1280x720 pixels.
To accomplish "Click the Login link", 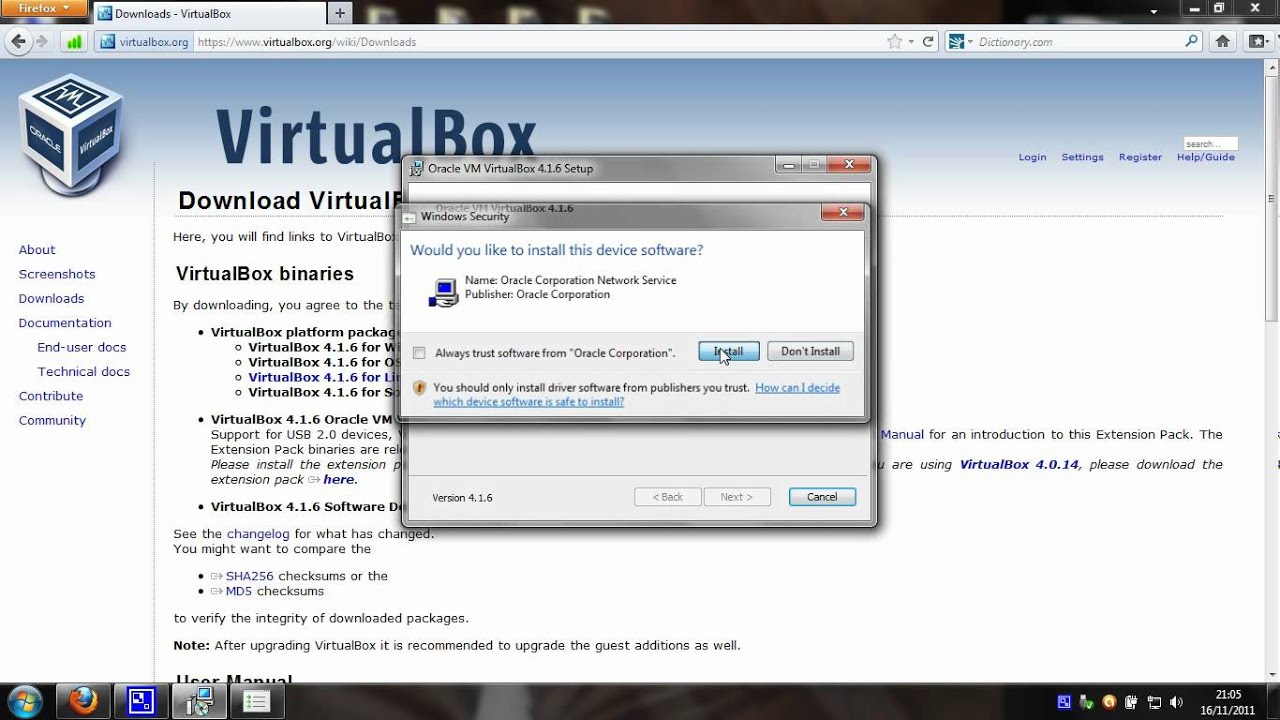I will point(1032,157).
